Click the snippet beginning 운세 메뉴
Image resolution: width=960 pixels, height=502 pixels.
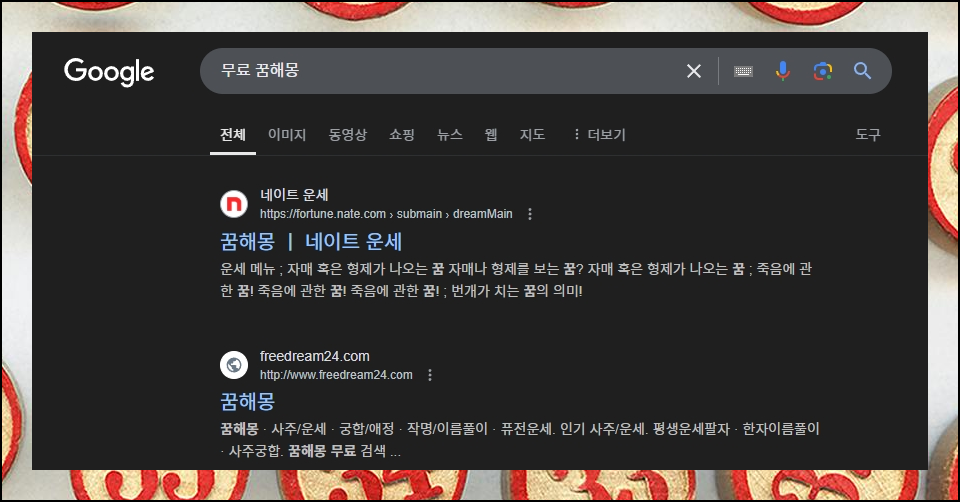pyautogui.click(x=516, y=279)
